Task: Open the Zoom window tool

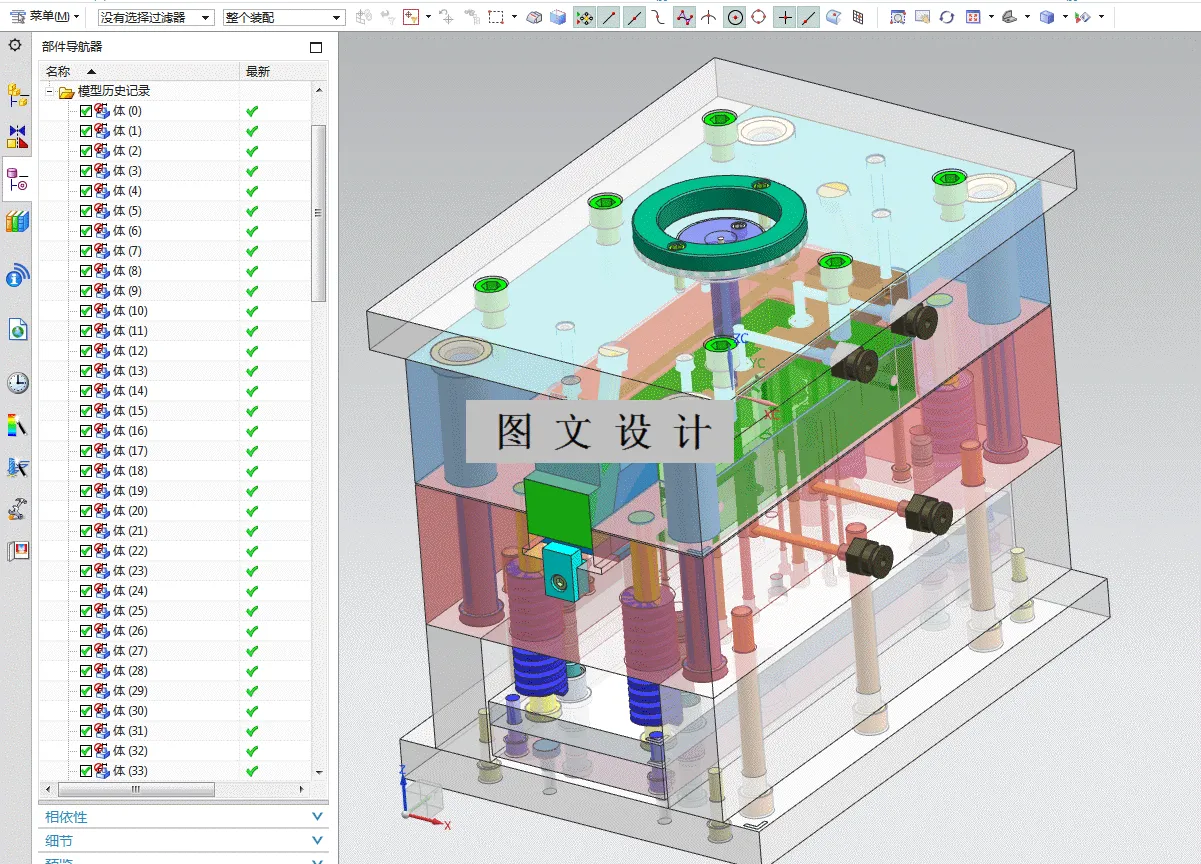Action: (899, 17)
